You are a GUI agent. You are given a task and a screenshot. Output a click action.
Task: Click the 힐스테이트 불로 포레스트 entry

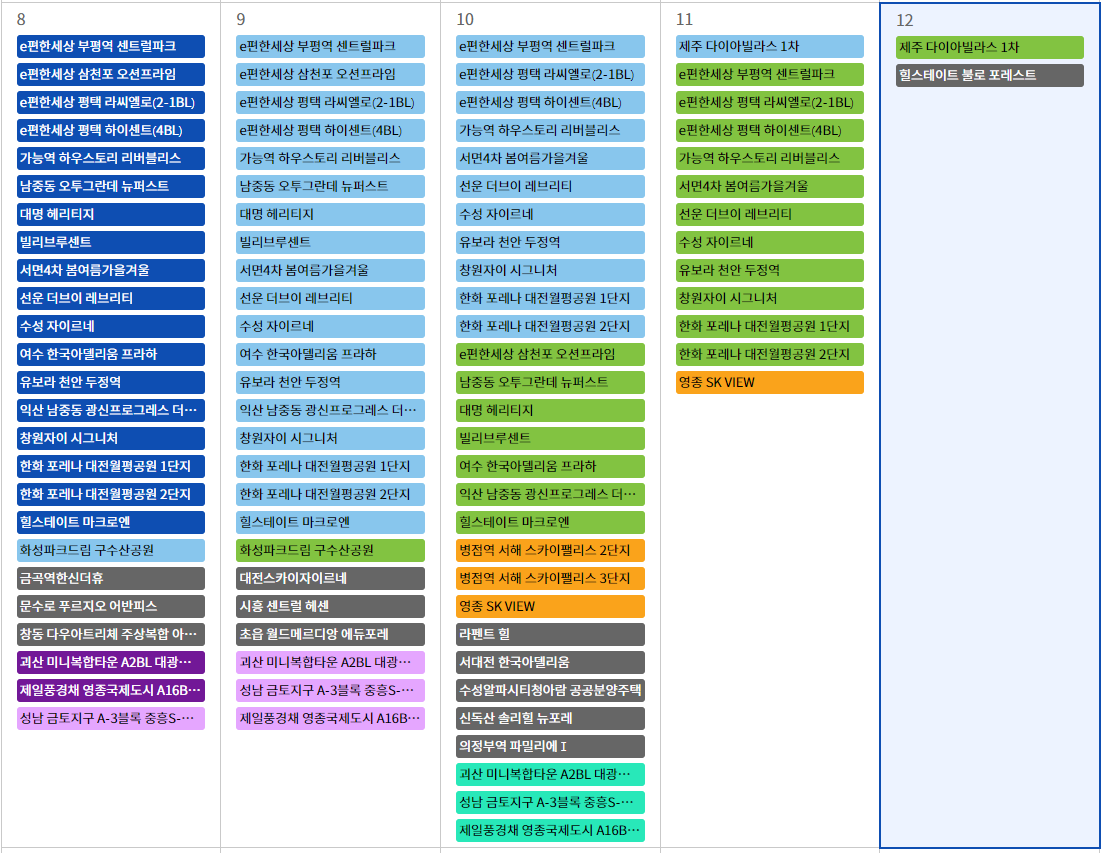(990, 75)
